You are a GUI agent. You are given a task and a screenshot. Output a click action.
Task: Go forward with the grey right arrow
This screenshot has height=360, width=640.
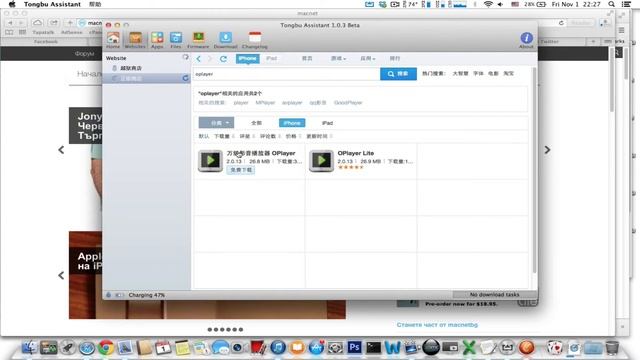[210, 59]
